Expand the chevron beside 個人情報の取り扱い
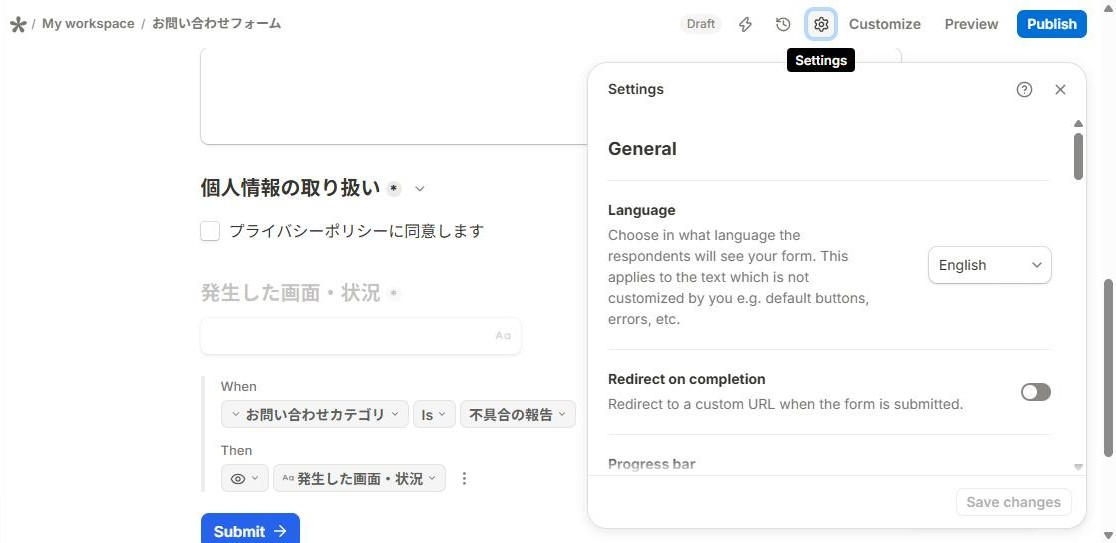The height and width of the screenshot is (543, 1116). pyautogui.click(x=419, y=189)
